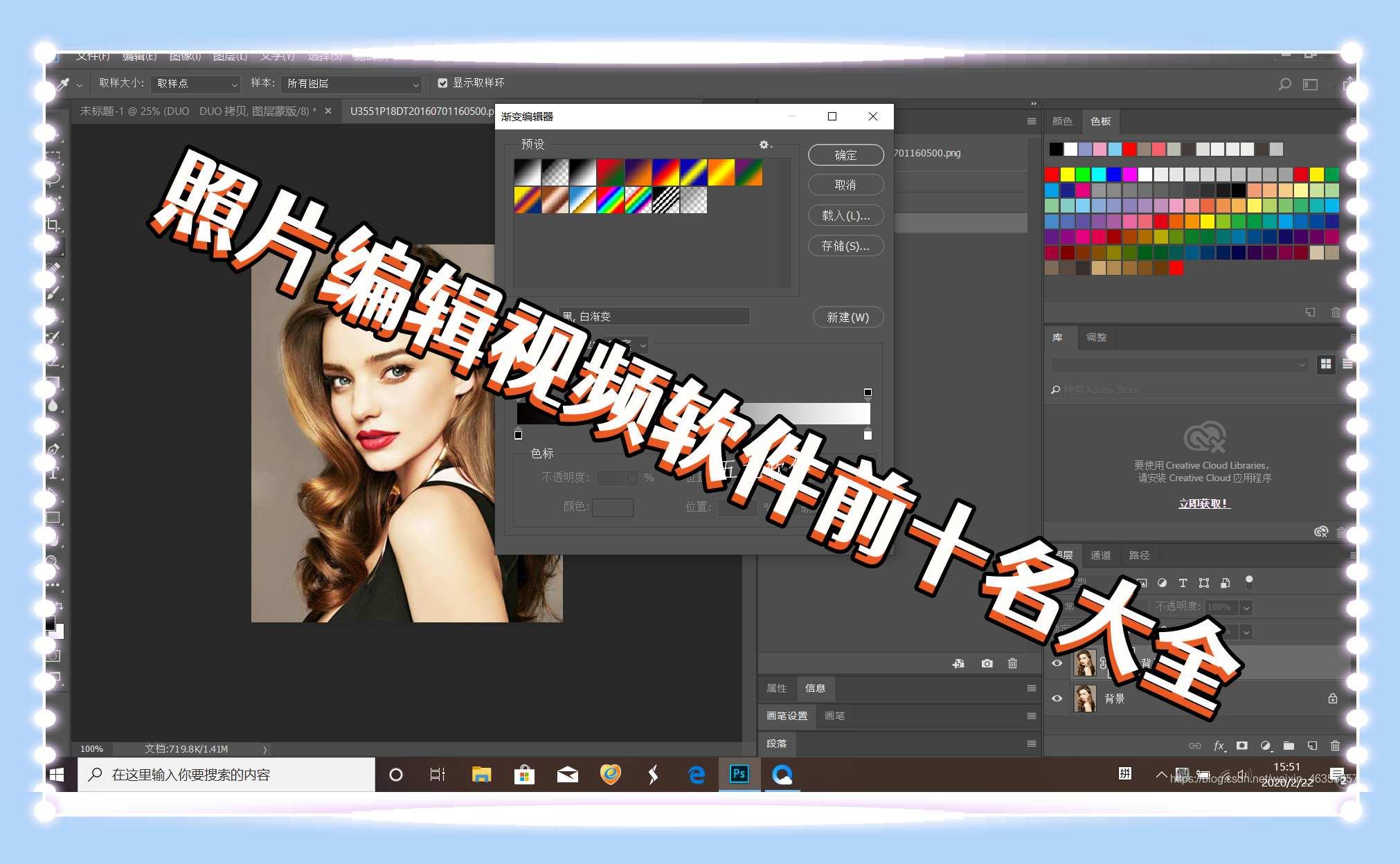Click the camera snapshot icon in history
1400x864 pixels.
pyautogui.click(x=987, y=663)
